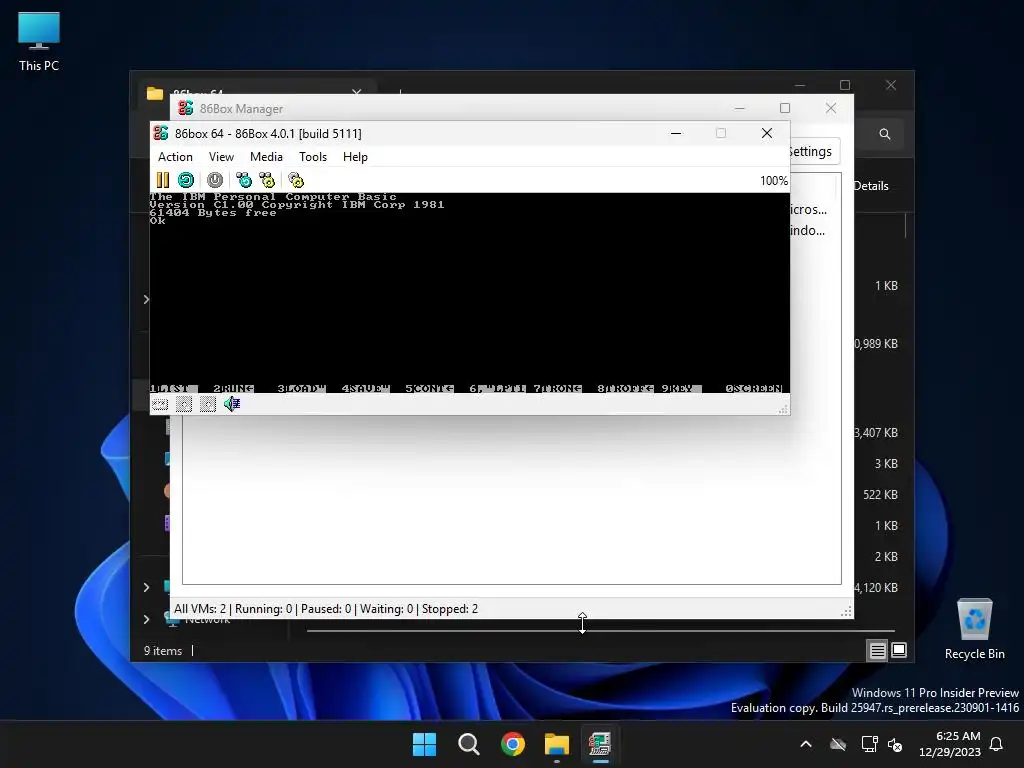The image size is (1024, 768).
Task: Click the '4SAVE' function key label
Action: pos(365,389)
